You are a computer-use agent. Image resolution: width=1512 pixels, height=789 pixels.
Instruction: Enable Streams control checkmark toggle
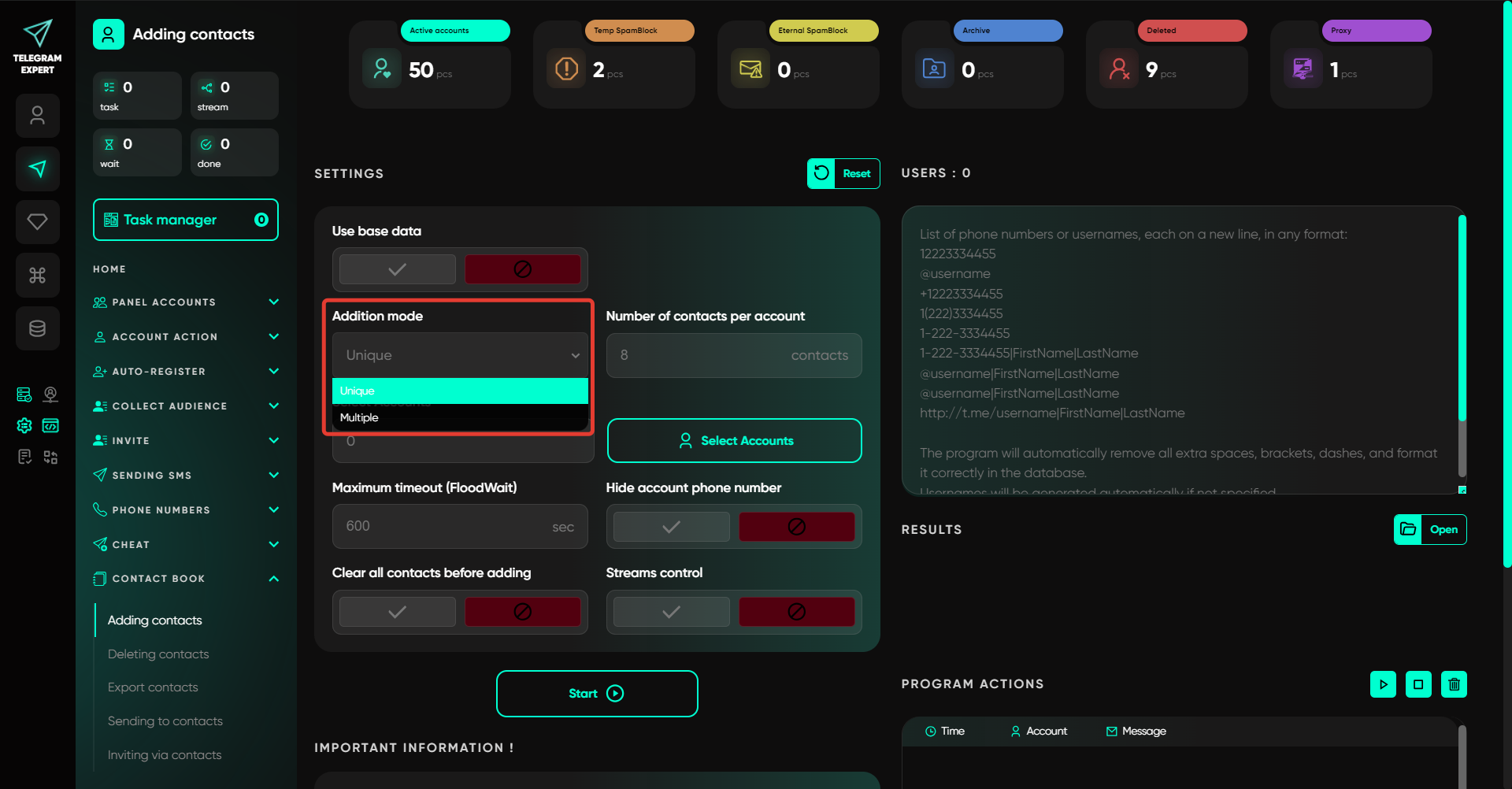pos(671,612)
